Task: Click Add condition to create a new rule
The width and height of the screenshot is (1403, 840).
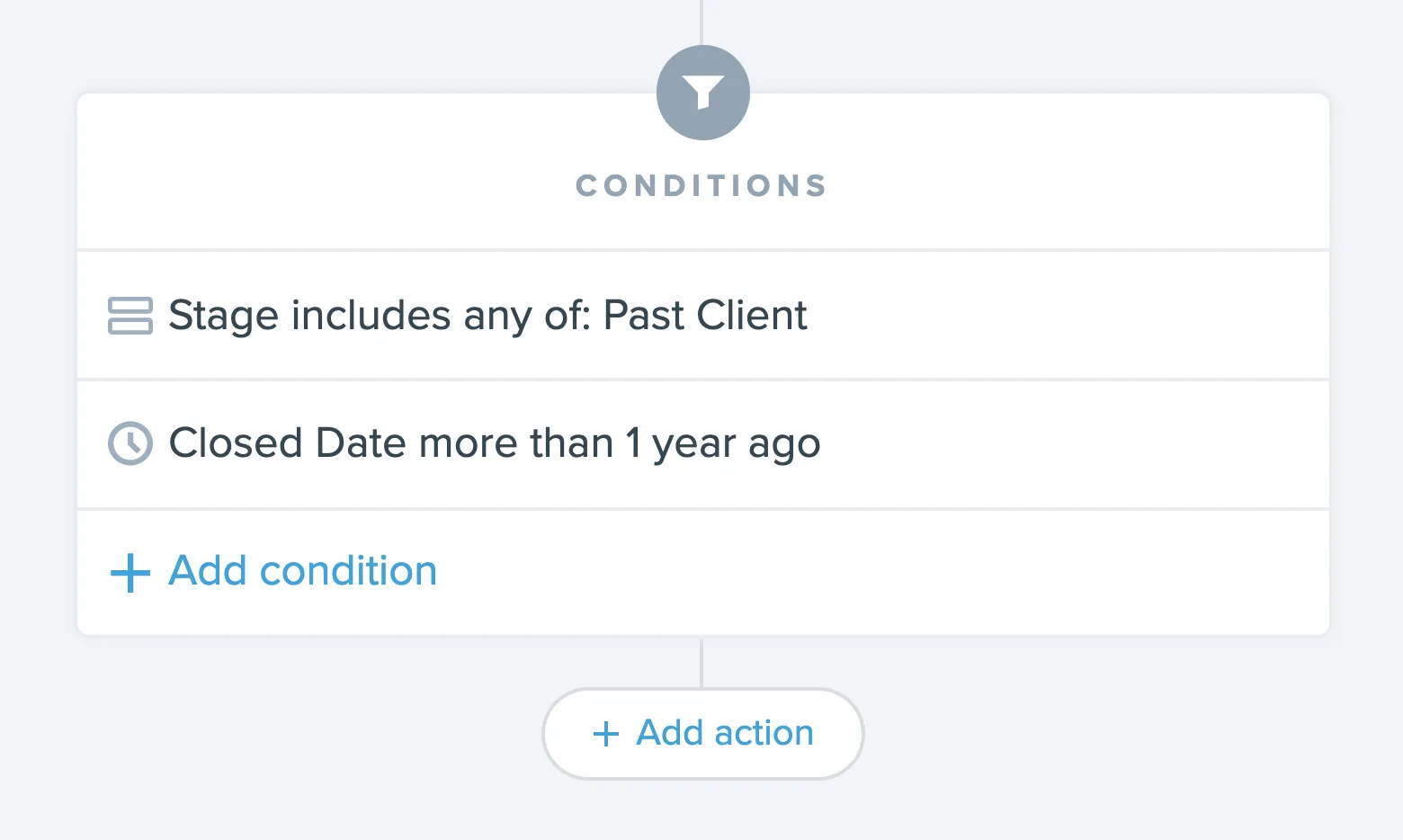Action: point(301,571)
